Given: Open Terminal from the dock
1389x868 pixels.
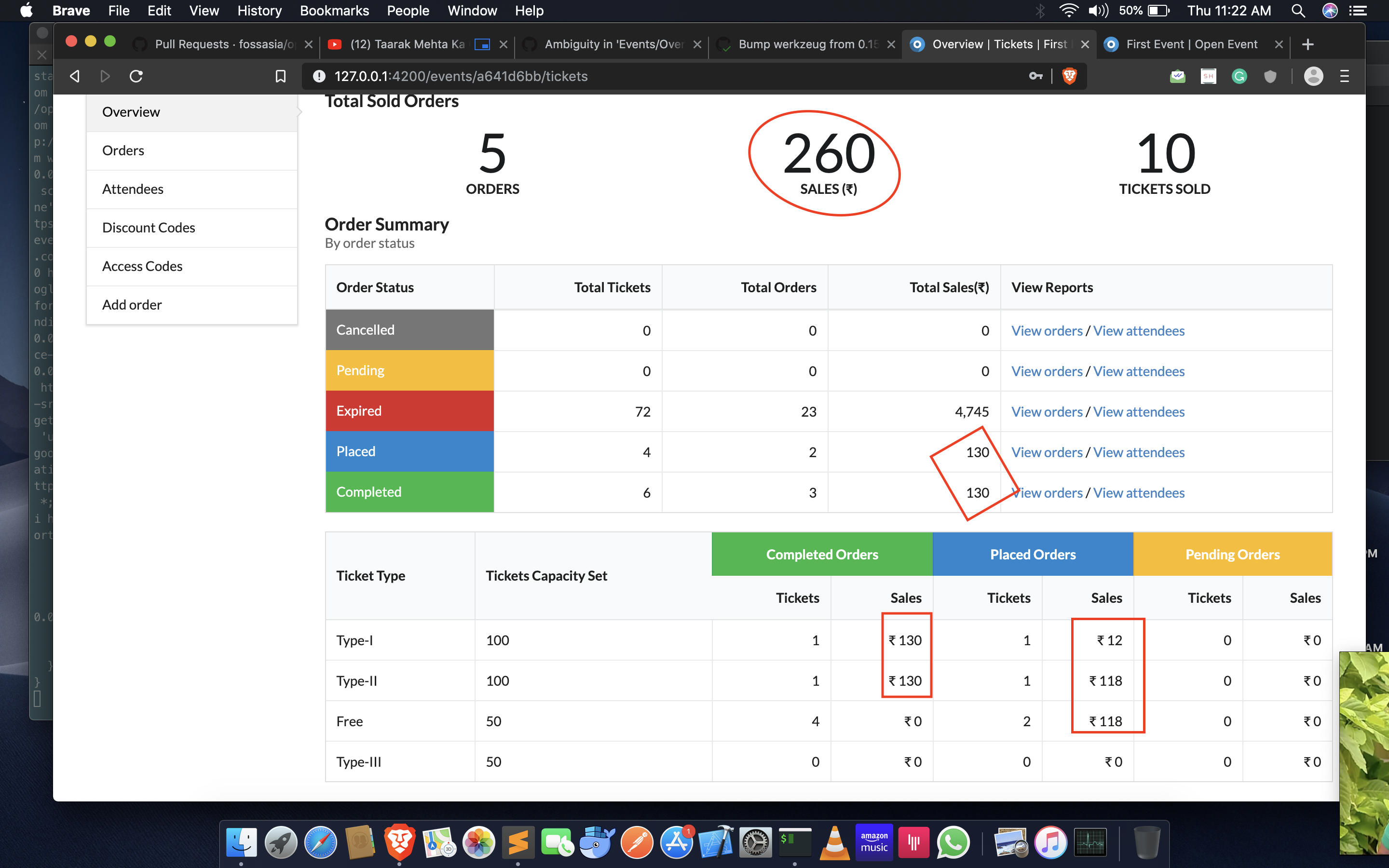Looking at the screenshot, I should click(x=795, y=843).
